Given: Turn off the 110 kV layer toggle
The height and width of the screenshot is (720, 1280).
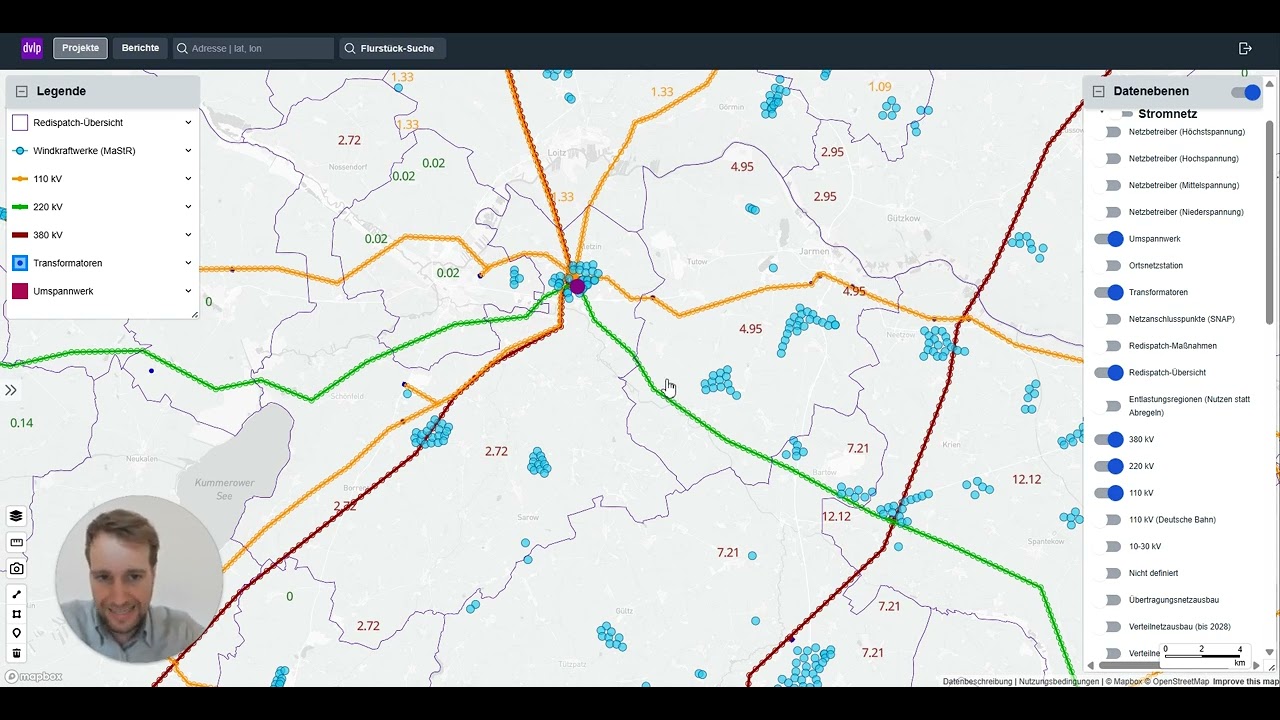Looking at the screenshot, I should pyautogui.click(x=1109, y=493).
